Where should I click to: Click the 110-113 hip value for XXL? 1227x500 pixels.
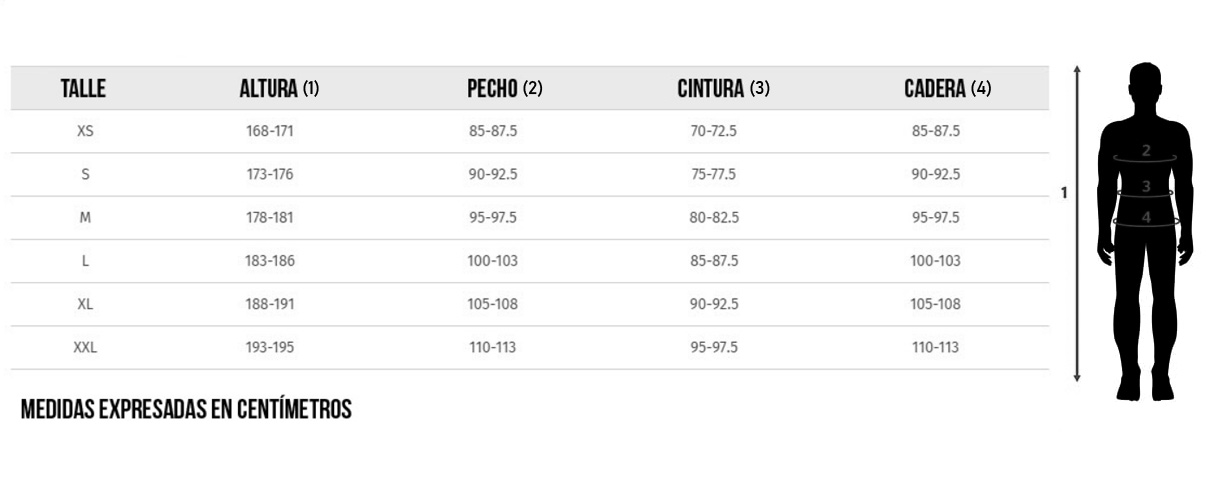[935, 348]
